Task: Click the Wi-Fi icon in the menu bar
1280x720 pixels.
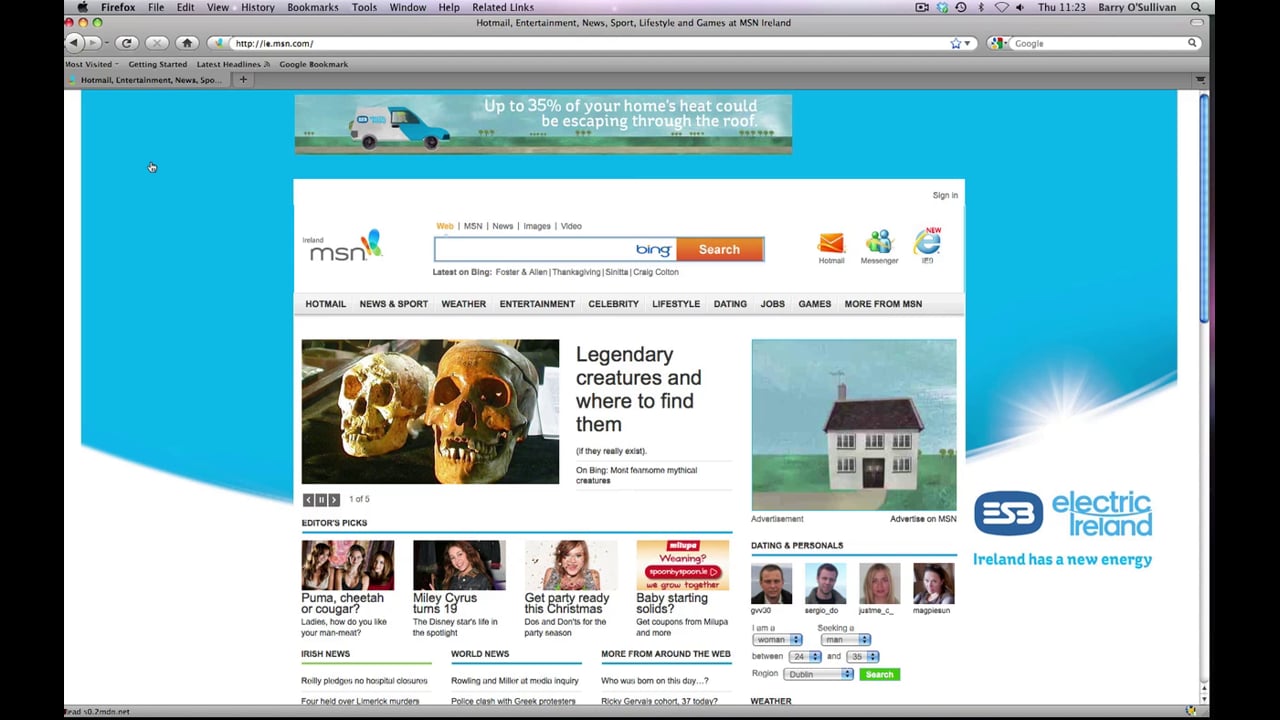Action: 1001,7
